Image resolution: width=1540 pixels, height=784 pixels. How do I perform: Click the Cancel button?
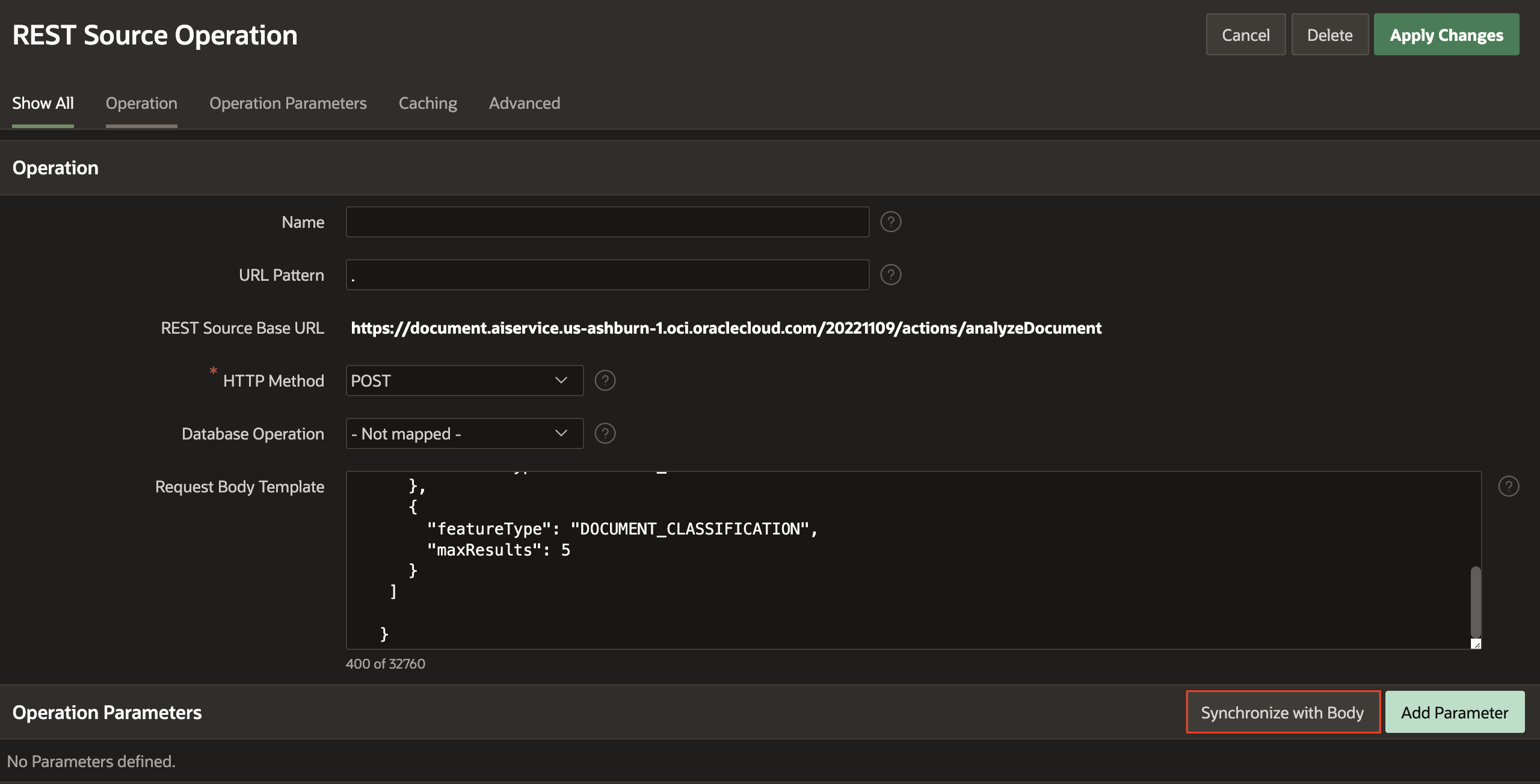pyautogui.click(x=1245, y=35)
